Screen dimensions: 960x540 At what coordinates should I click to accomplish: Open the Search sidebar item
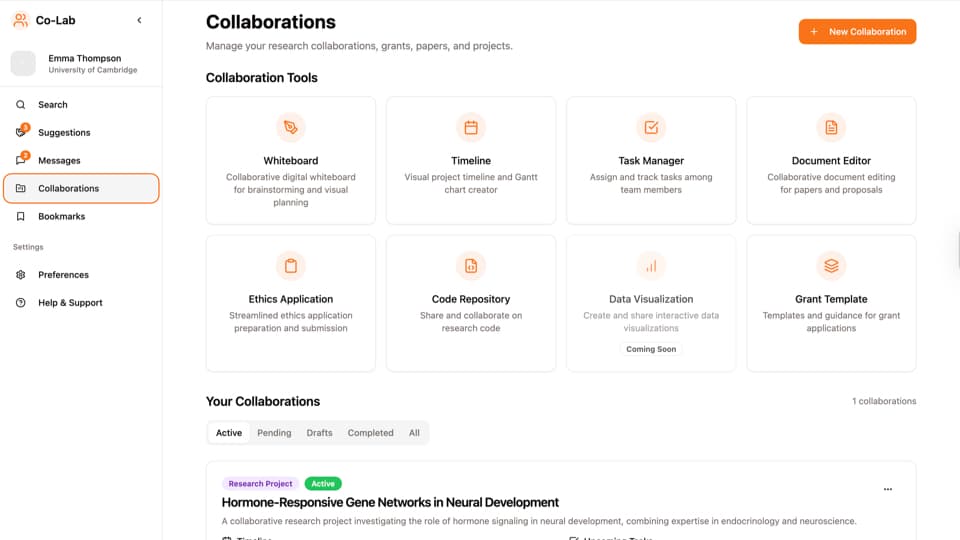81,105
